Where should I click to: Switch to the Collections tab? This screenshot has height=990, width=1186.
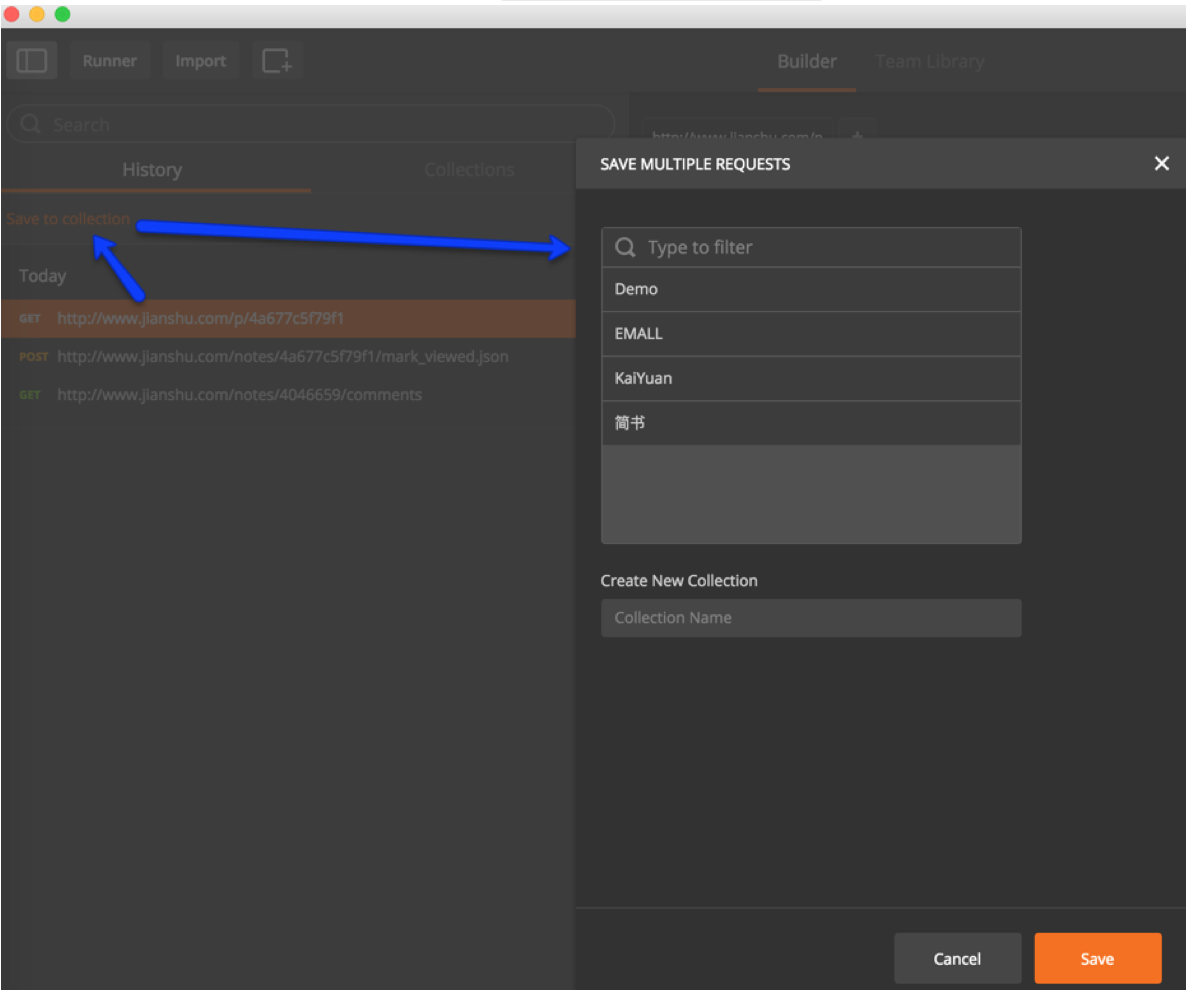click(x=469, y=170)
